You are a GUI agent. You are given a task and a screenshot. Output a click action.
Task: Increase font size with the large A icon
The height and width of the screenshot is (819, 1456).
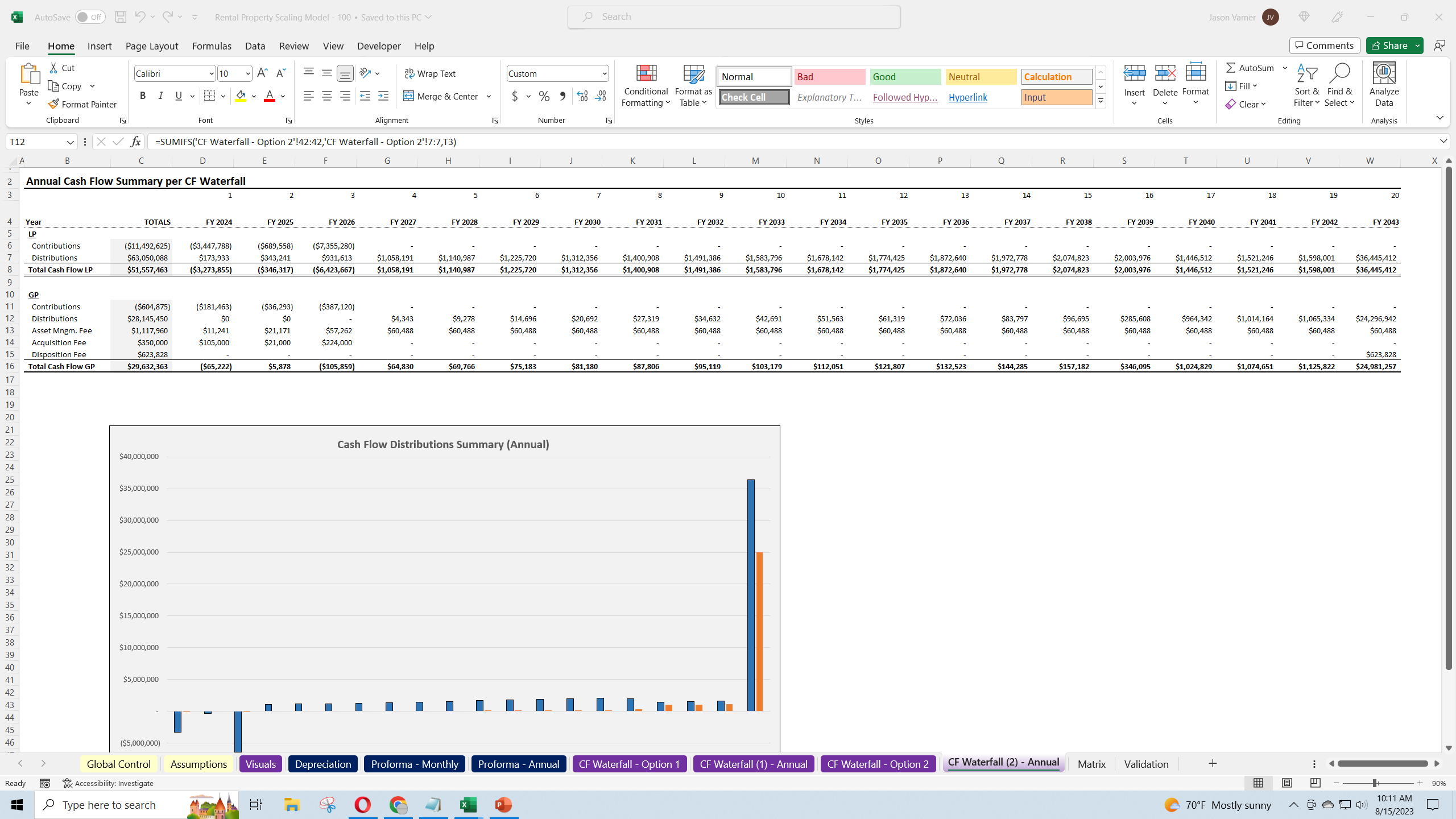[x=262, y=73]
